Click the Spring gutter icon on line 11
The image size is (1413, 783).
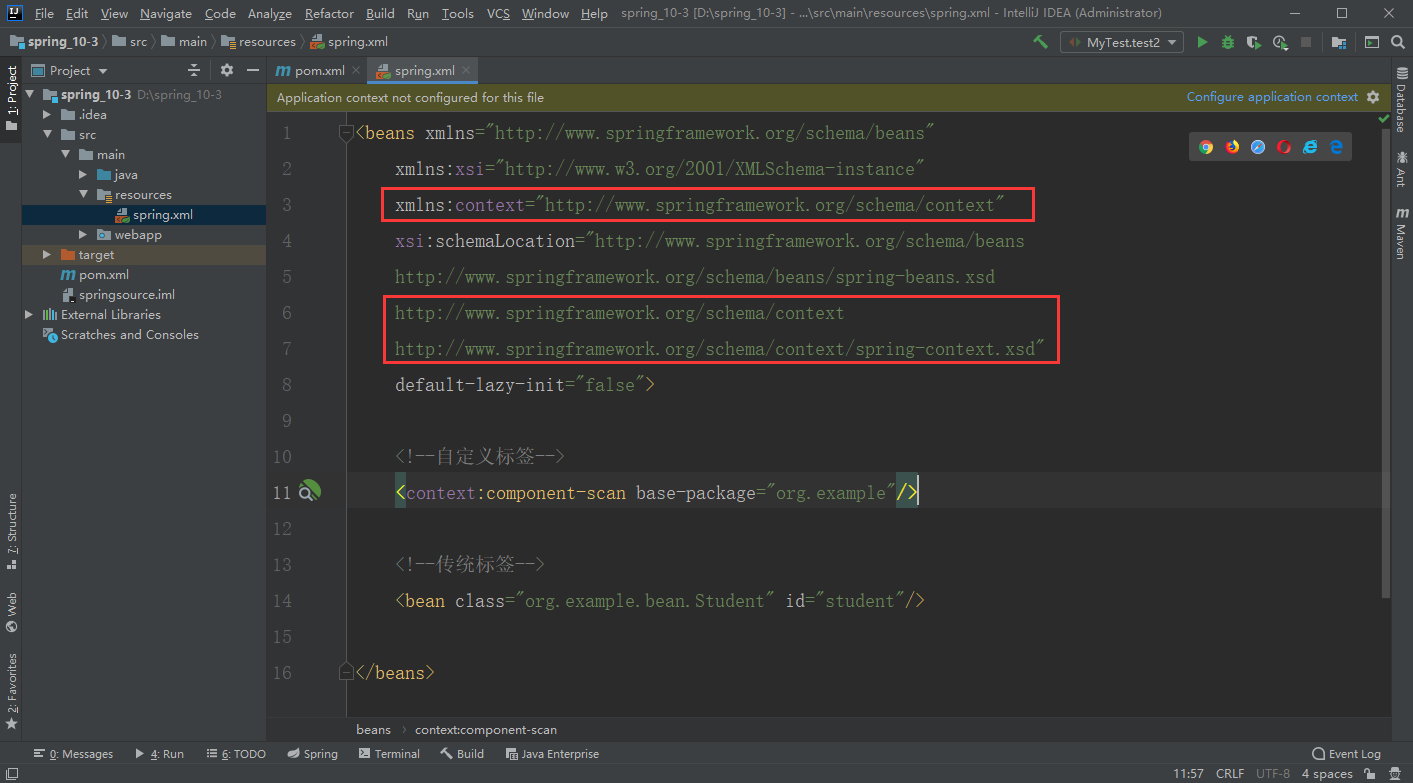(309, 491)
